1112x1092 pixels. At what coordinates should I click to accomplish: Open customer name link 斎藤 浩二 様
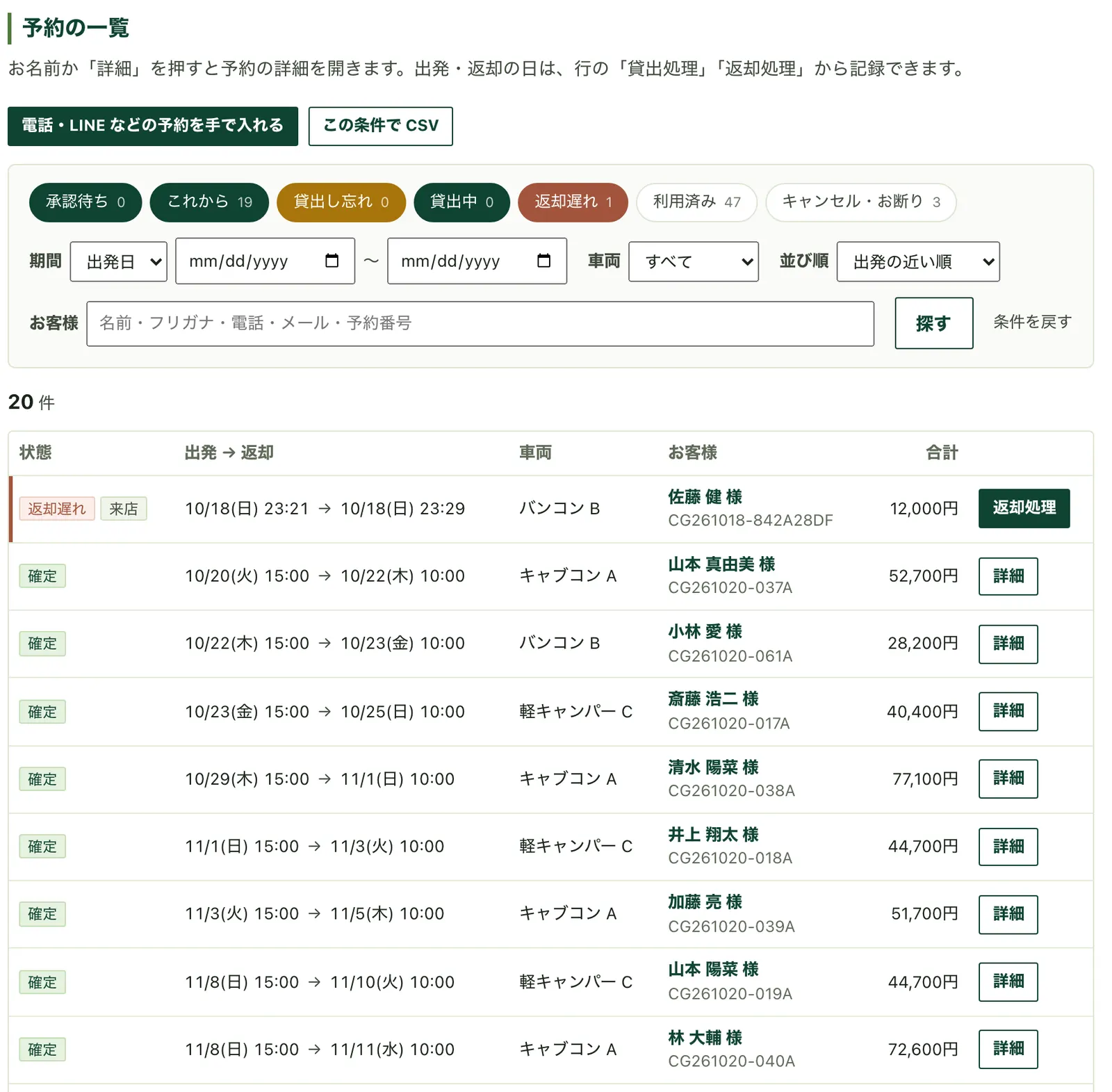(713, 699)
